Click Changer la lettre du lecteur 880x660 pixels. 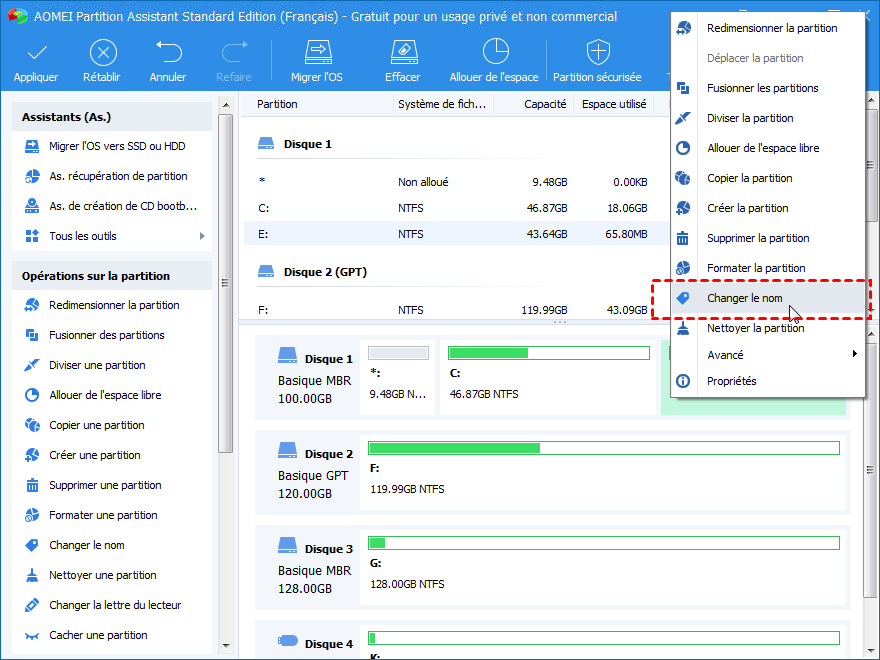tap(115, 605)
